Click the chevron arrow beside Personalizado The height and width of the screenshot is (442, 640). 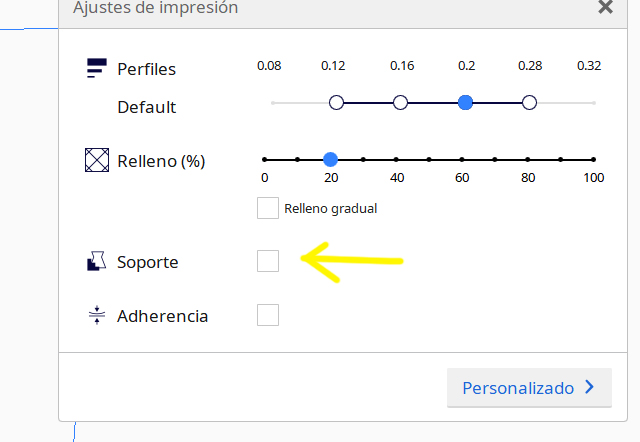590,387
